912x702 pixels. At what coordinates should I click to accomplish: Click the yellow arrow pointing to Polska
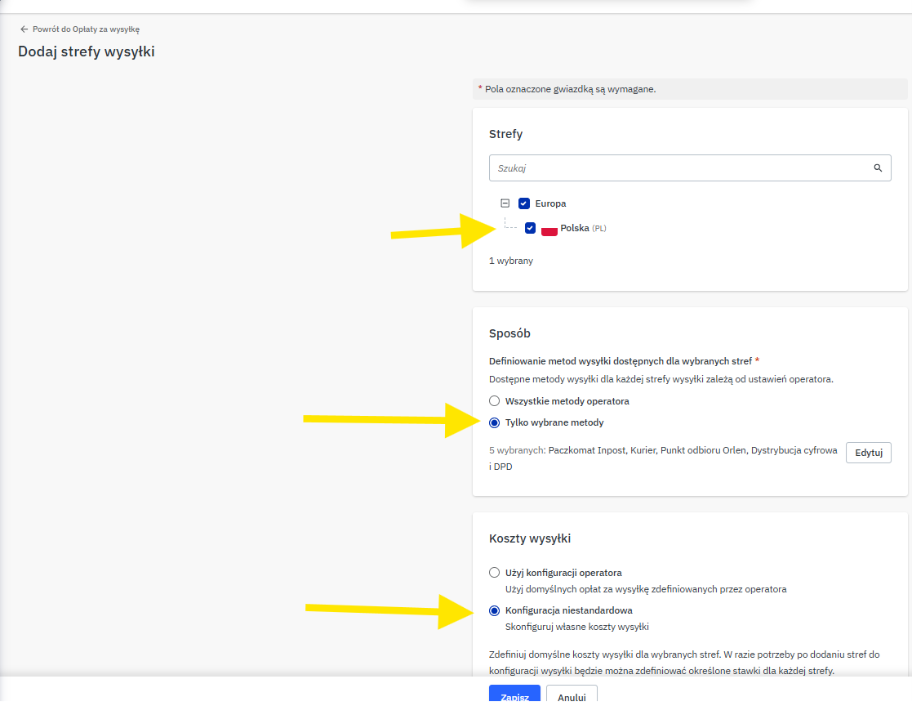pos(440,231)
